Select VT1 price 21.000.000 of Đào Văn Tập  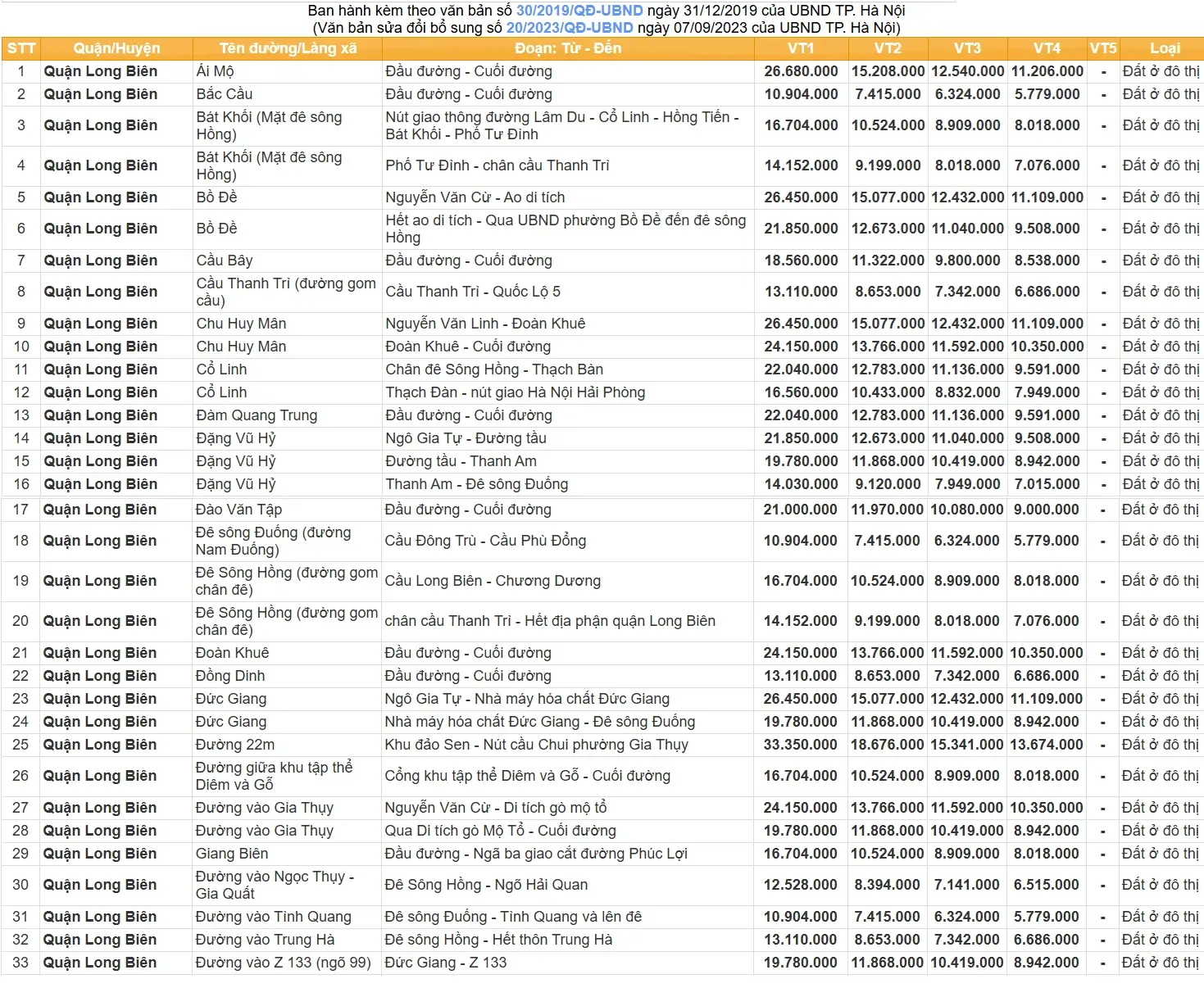click(800, 510)
